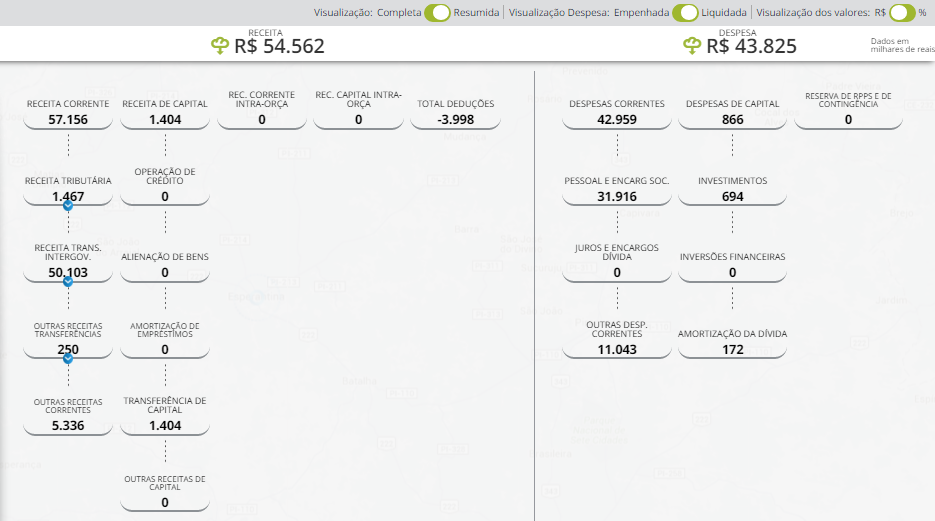The height and width of the screenshot is (521, 935).
Task: Expand Receita Trans. Intergov. chevron
Action: click(68, 282)
